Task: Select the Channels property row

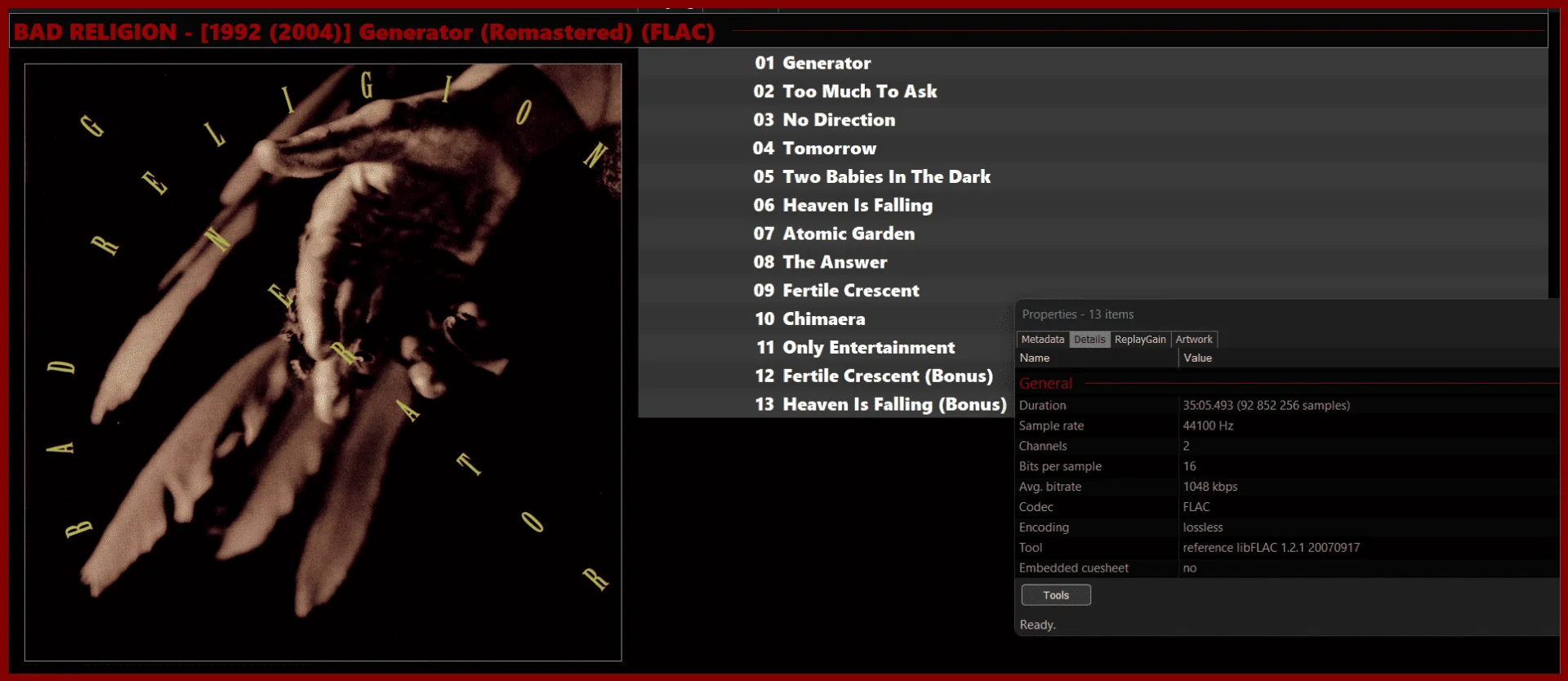Action: (1288, 447)
